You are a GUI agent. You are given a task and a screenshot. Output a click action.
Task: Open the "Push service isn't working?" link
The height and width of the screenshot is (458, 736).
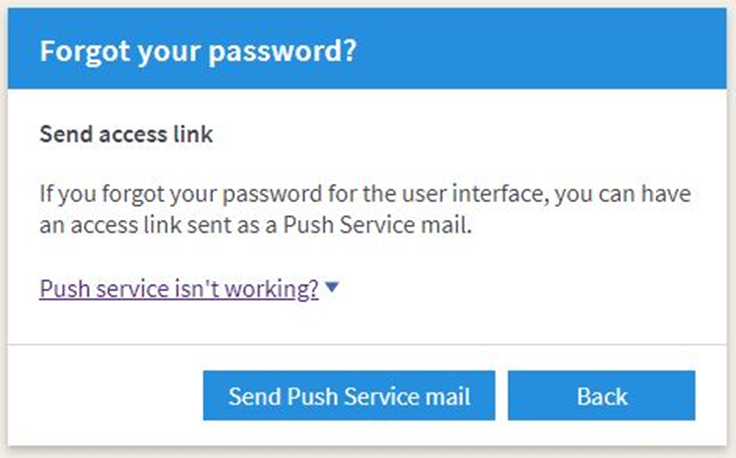[179, 289]
